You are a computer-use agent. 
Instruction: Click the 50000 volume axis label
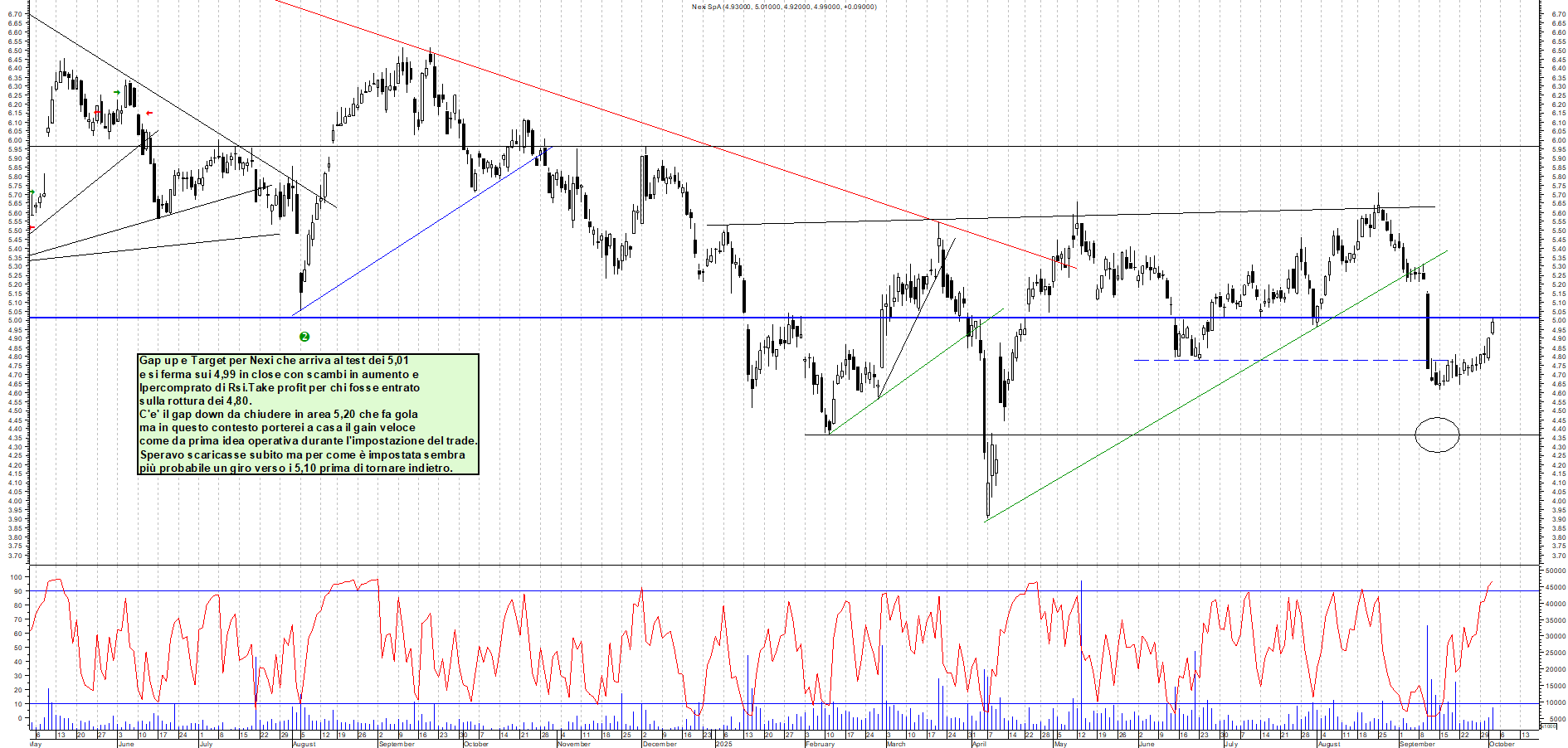pyautogui.click(x=1554, y=571)
